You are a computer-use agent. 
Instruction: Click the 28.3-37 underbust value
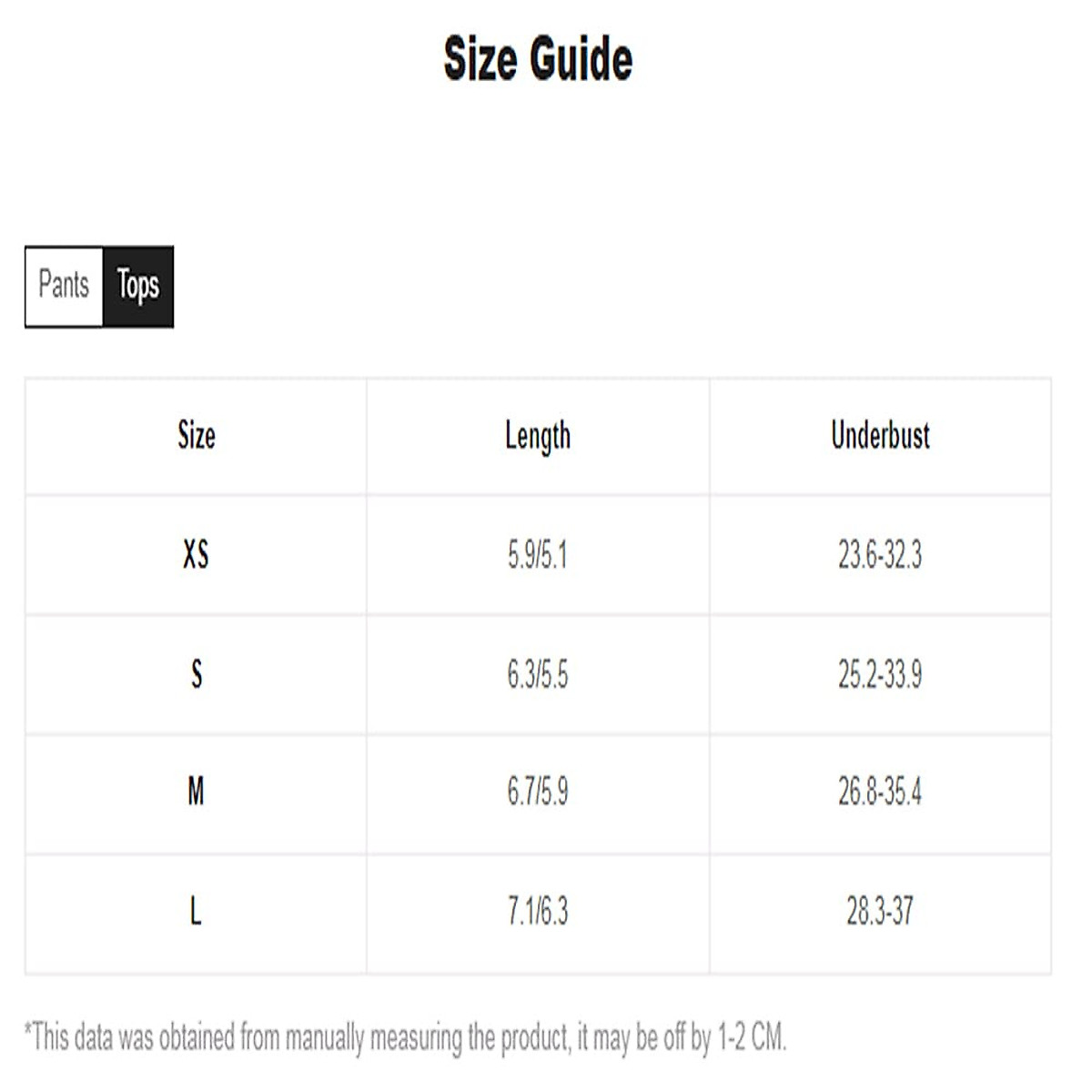pos(880,911)
